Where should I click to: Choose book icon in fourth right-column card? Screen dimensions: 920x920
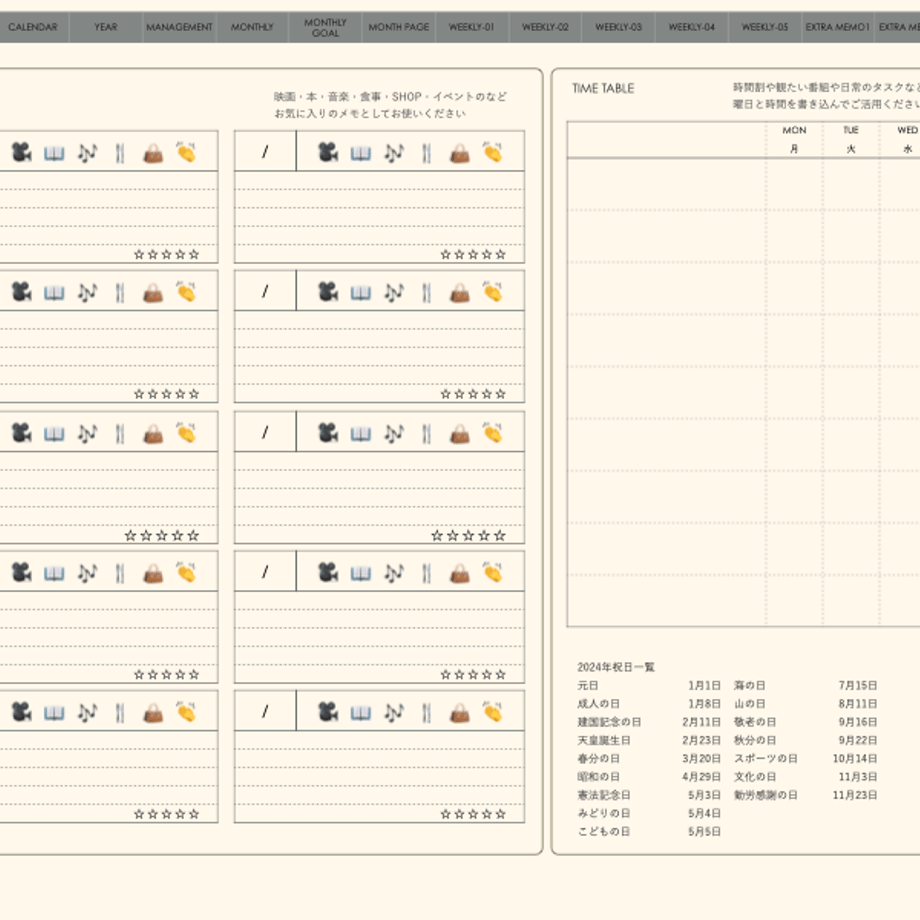tap(361, 573)
